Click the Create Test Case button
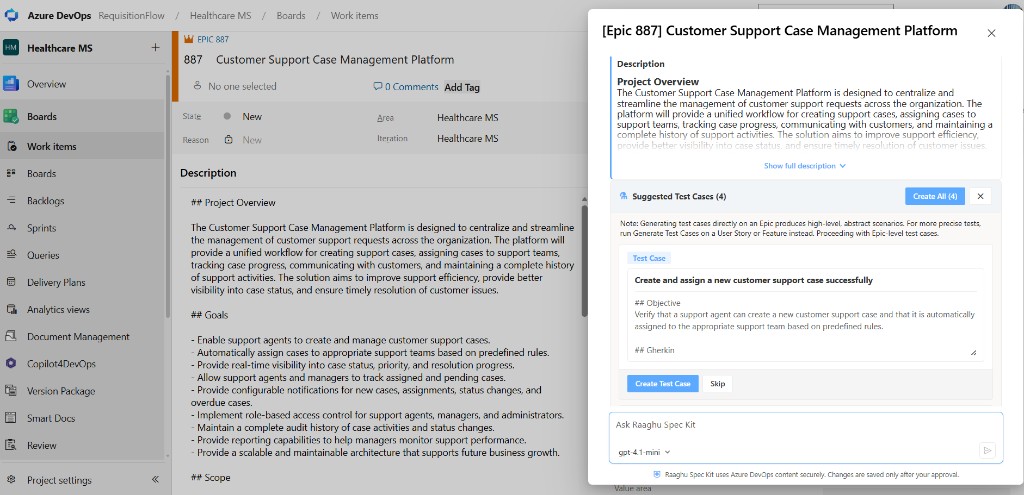The width and height of the screenshot is (1024, 495). point(663,383)
